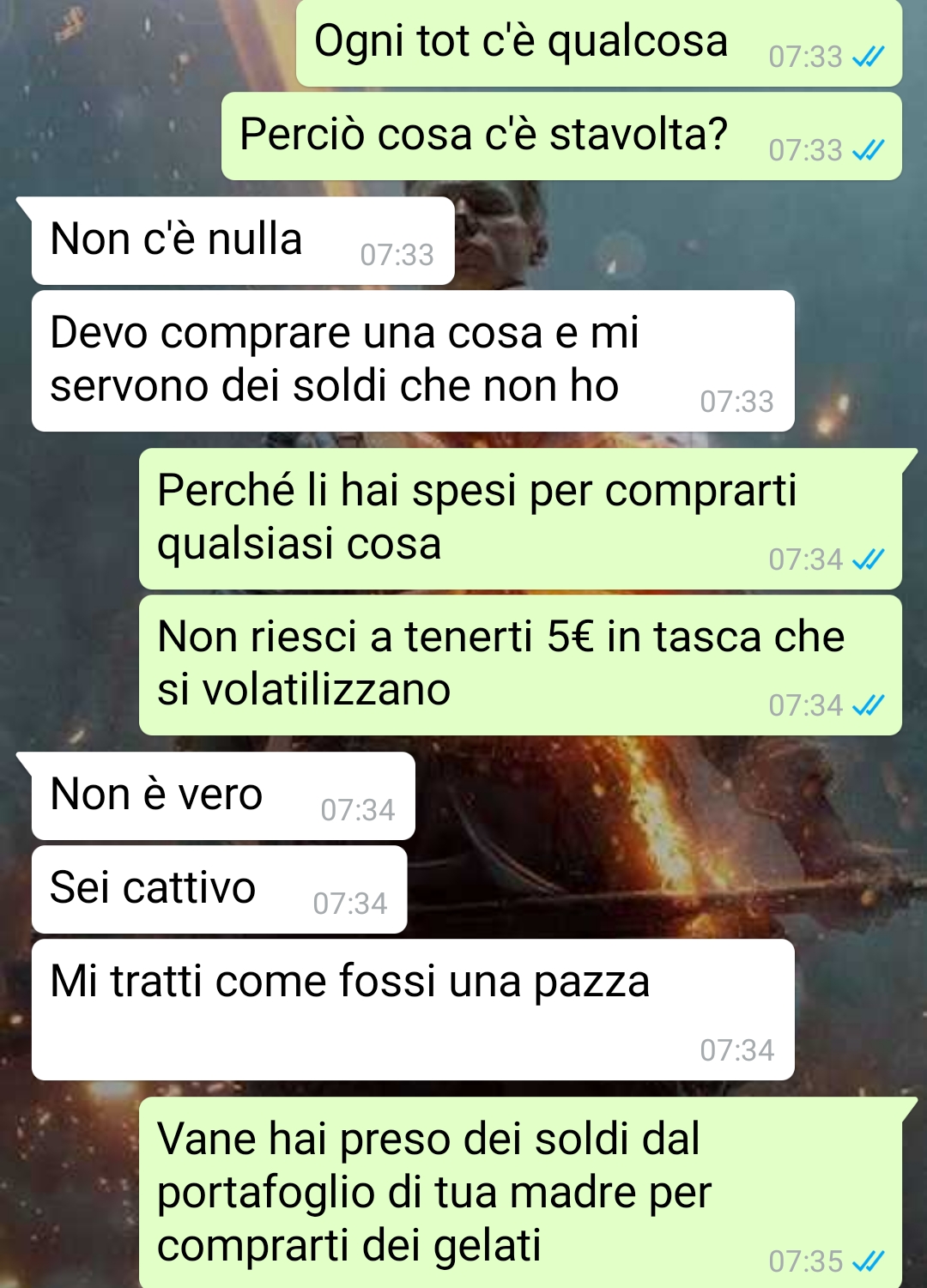The height and width of the screenshot is (1288, 927).
Task: Select the 'Perciò cosa c'è stavolta?' message
Action: tap(561, 136)
